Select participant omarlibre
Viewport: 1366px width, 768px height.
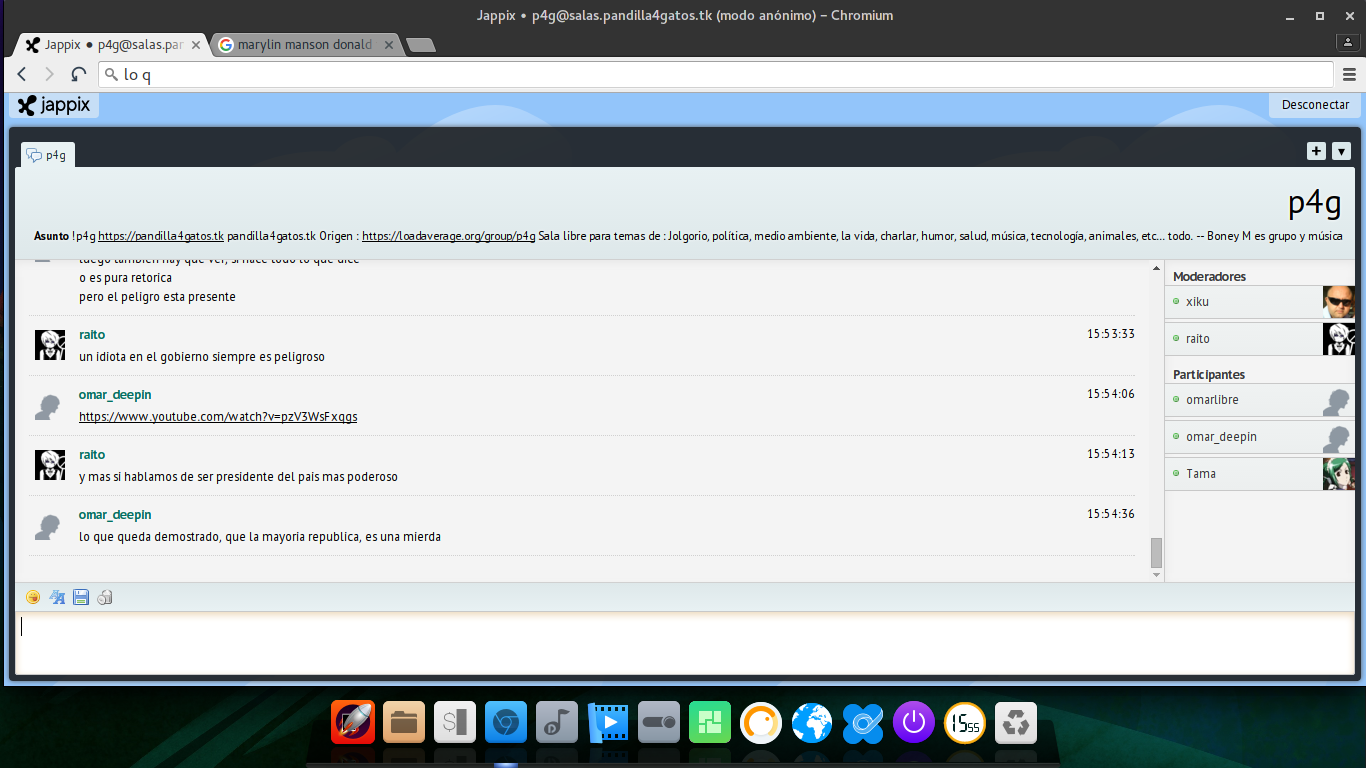click(1260, 399)
